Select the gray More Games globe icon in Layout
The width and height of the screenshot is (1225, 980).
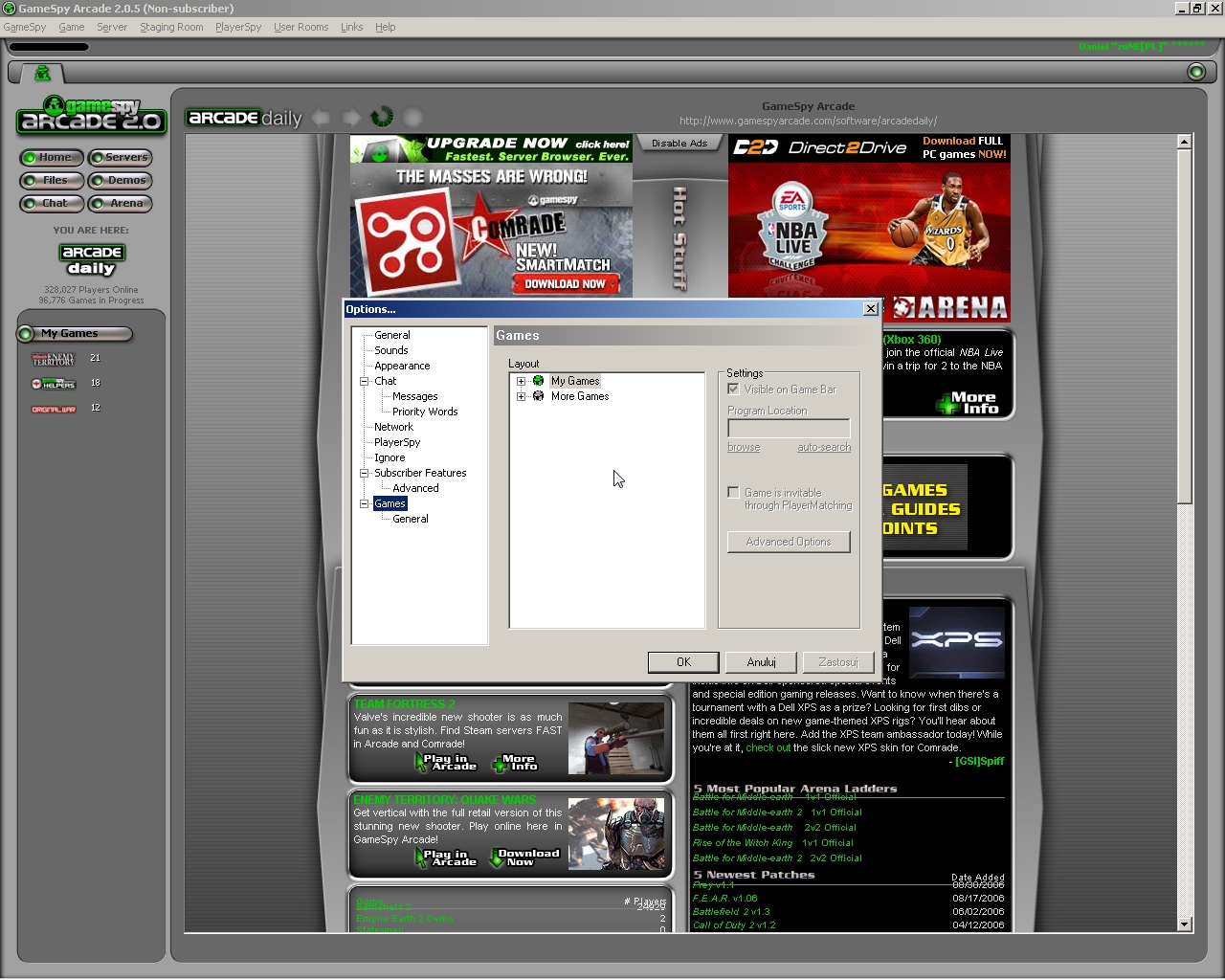(x=538, y=396)
